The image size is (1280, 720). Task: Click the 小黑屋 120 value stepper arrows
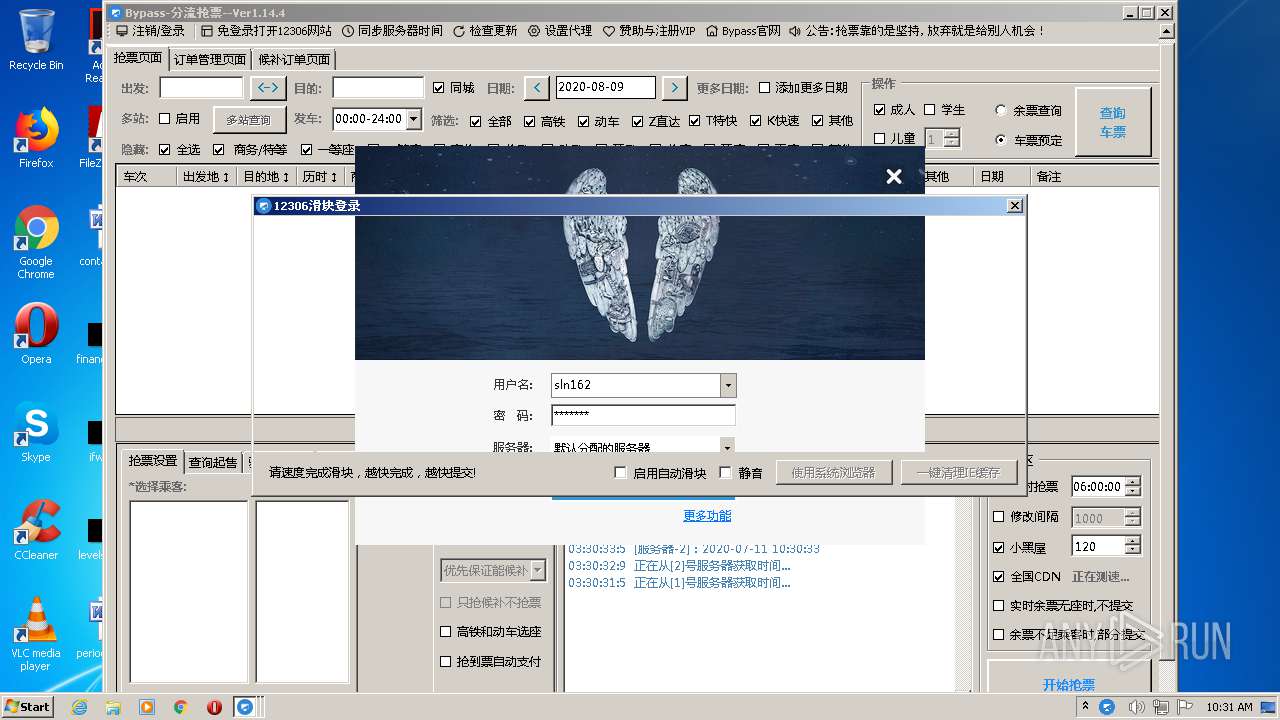[1132, 546]
